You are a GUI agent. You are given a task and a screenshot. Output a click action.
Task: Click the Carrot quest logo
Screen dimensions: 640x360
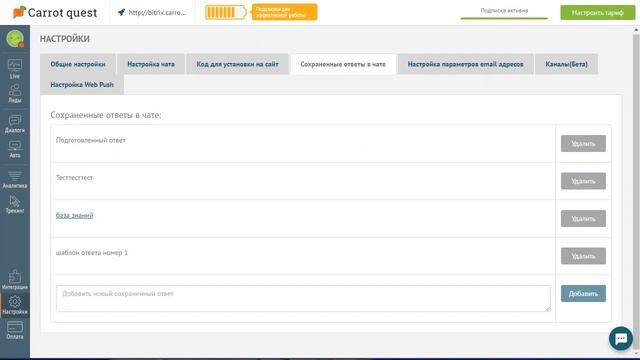coord(55,13)
